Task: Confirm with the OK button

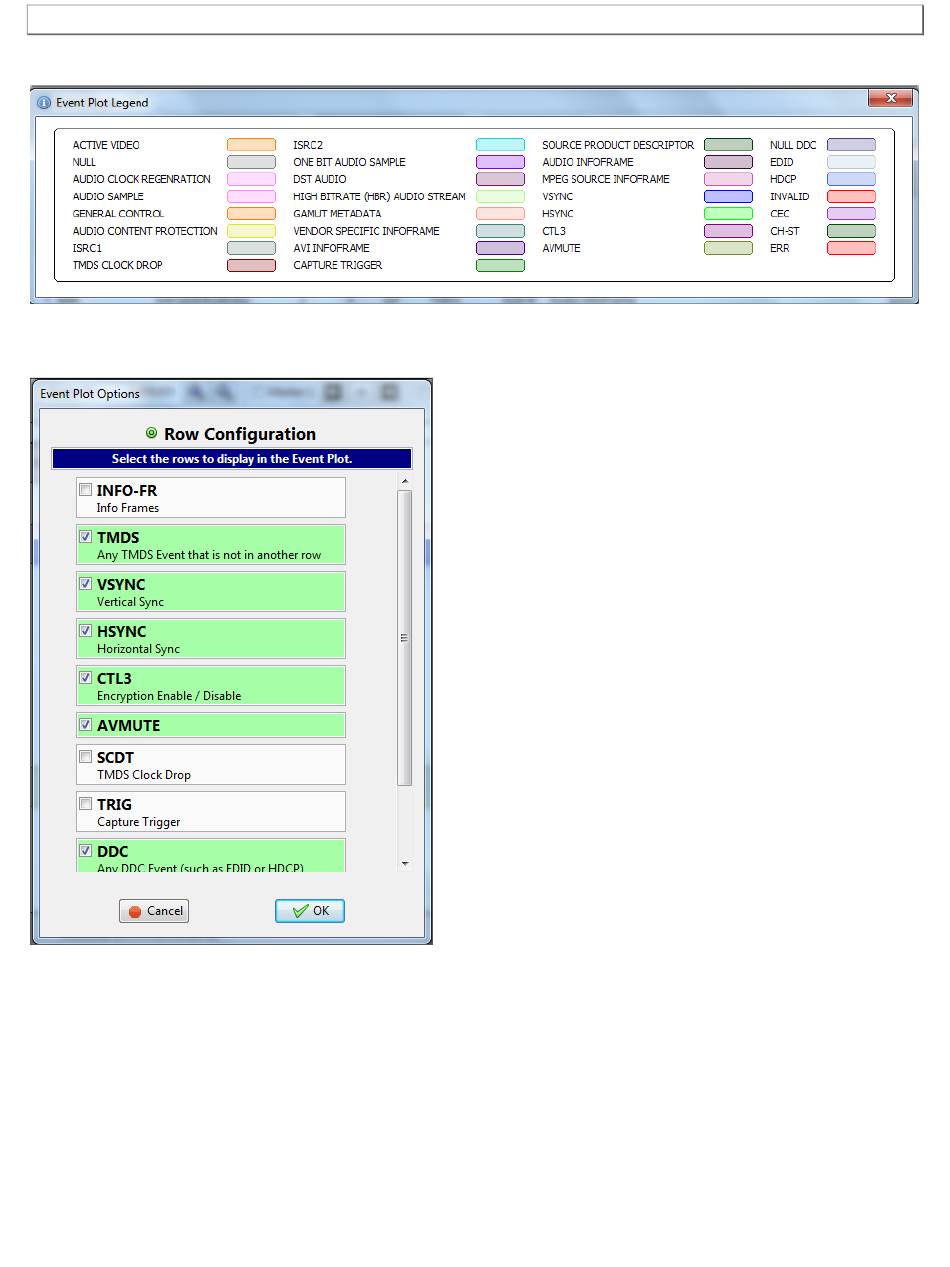Action: pos(310,911)
